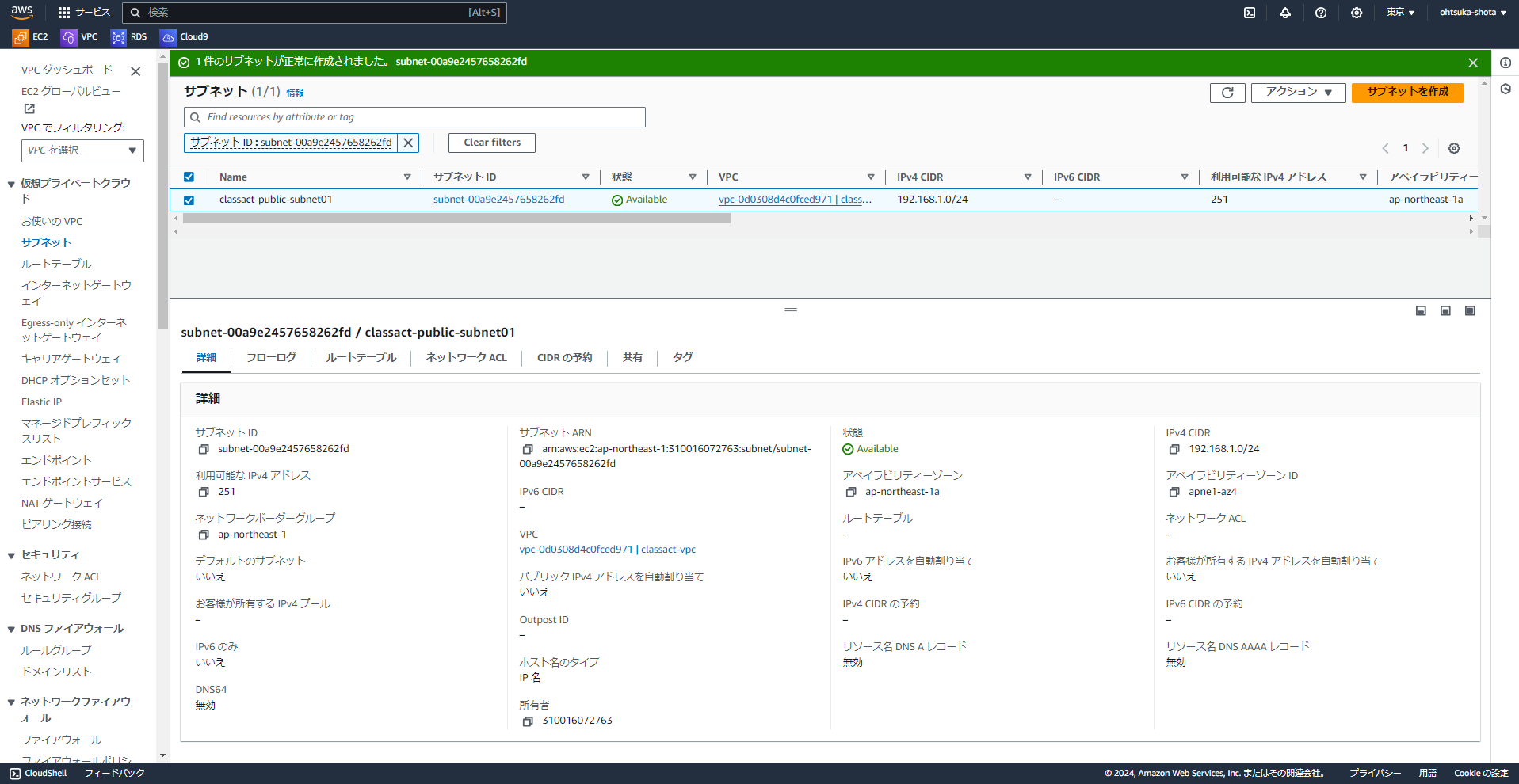Collapse the ネットワークファイアウォール section
1519x784 pixels.
tap(11, 702)
